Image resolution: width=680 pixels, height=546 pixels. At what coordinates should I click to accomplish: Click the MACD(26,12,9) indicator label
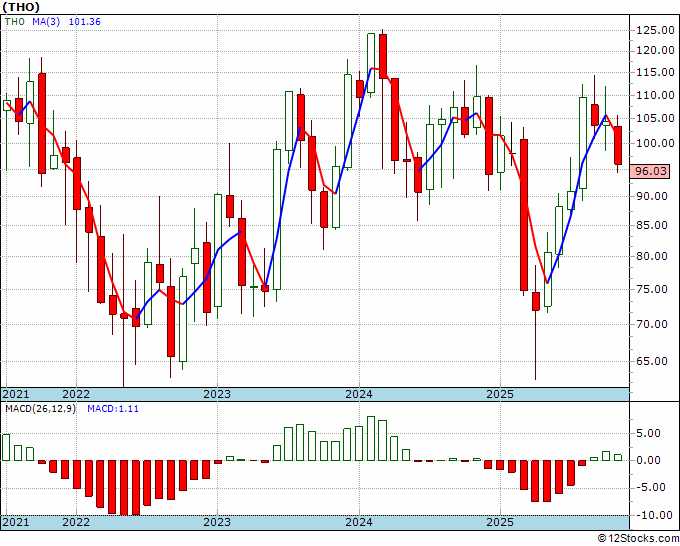(40, 409)
